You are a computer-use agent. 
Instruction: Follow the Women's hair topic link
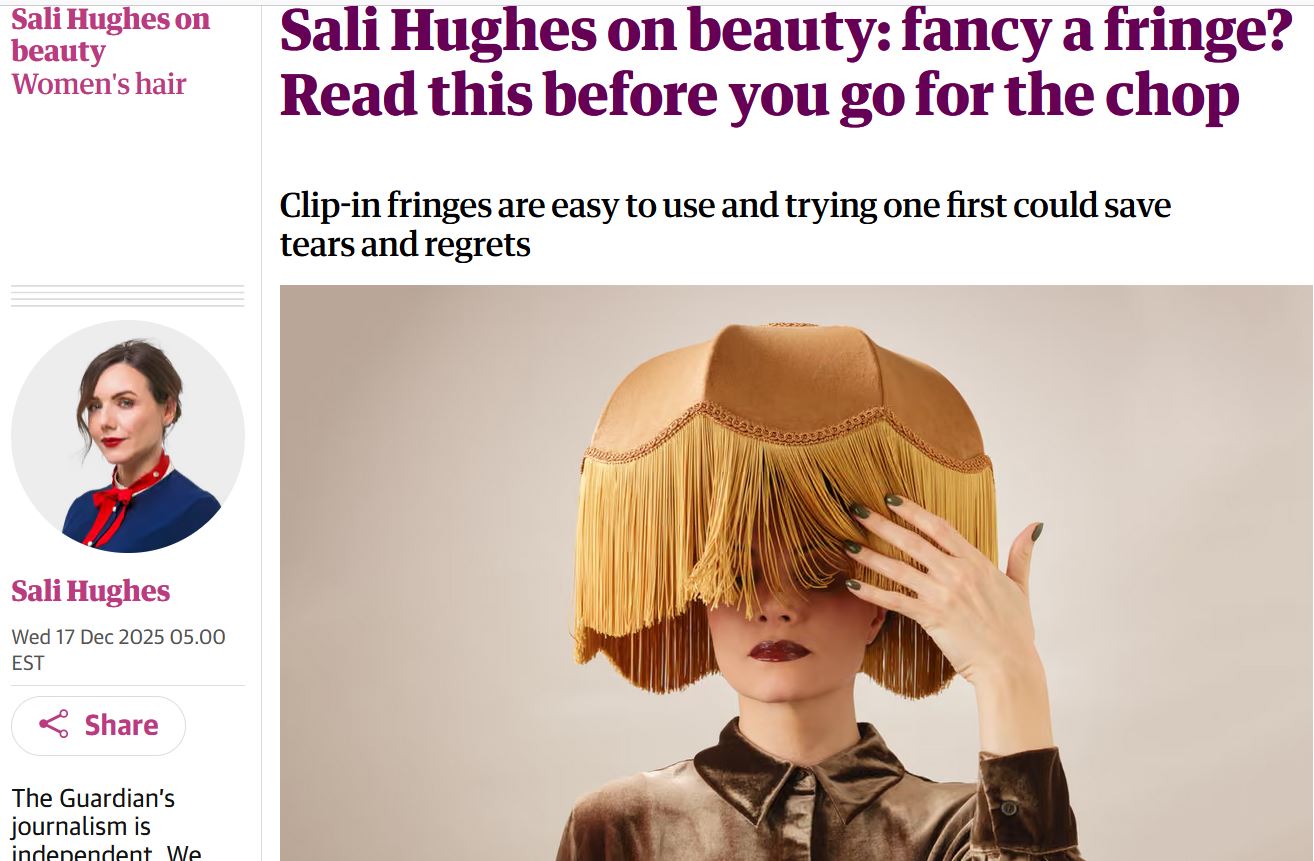(x=99, y=84)
